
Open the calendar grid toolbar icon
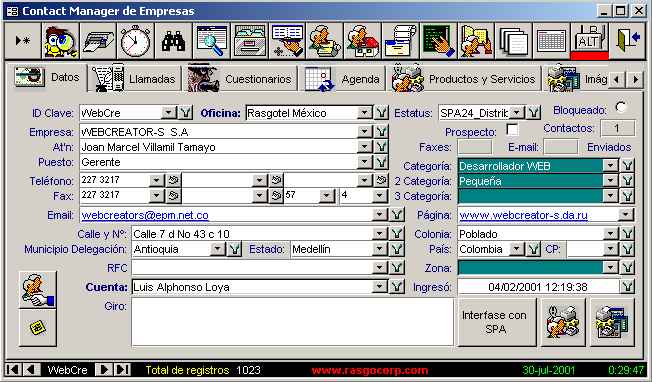pos(551,41)
